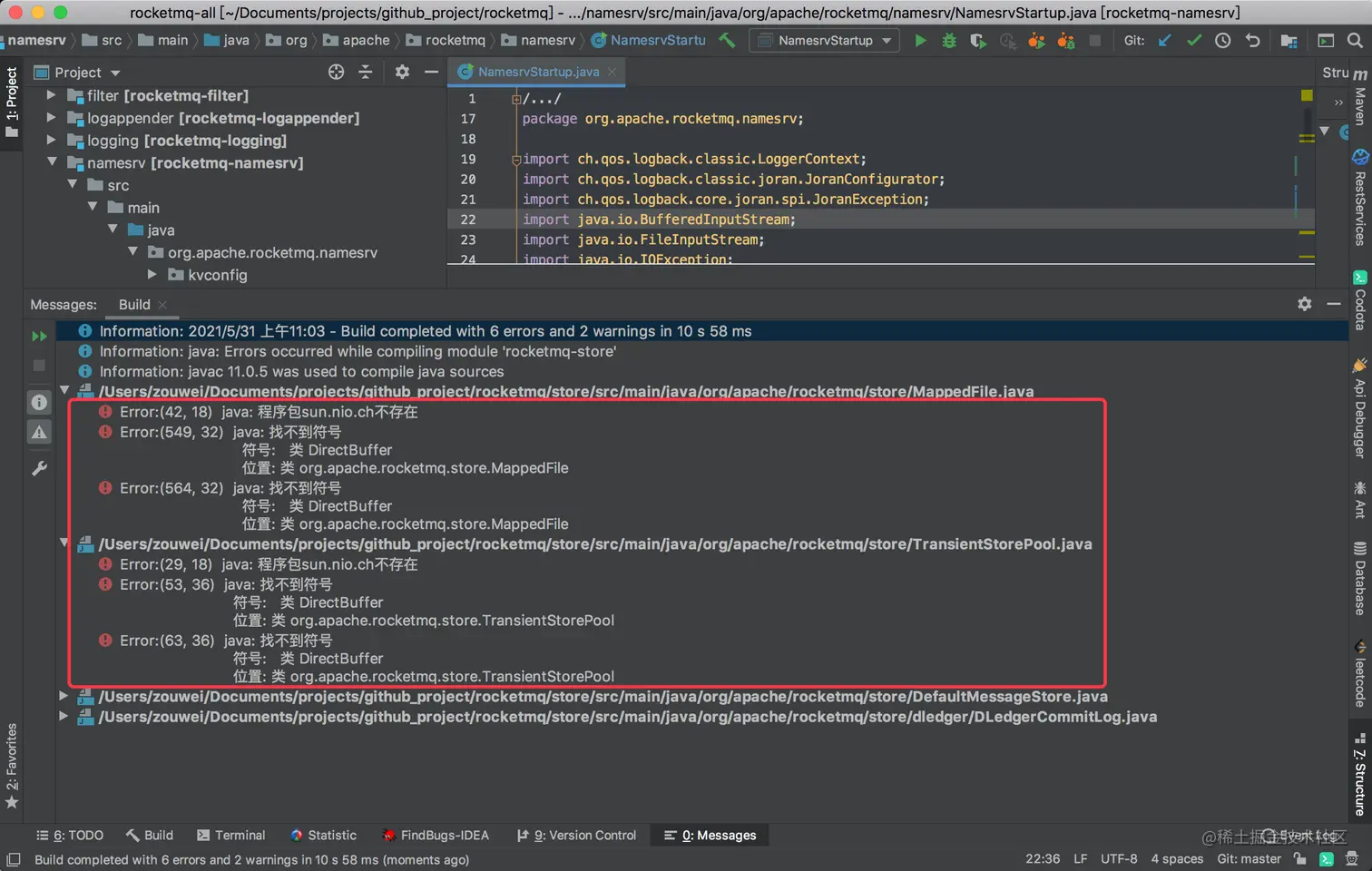The image size is (1372, 871).
Task: Click the UTF-8 encoding selector
Action: tap(1119, 858)
